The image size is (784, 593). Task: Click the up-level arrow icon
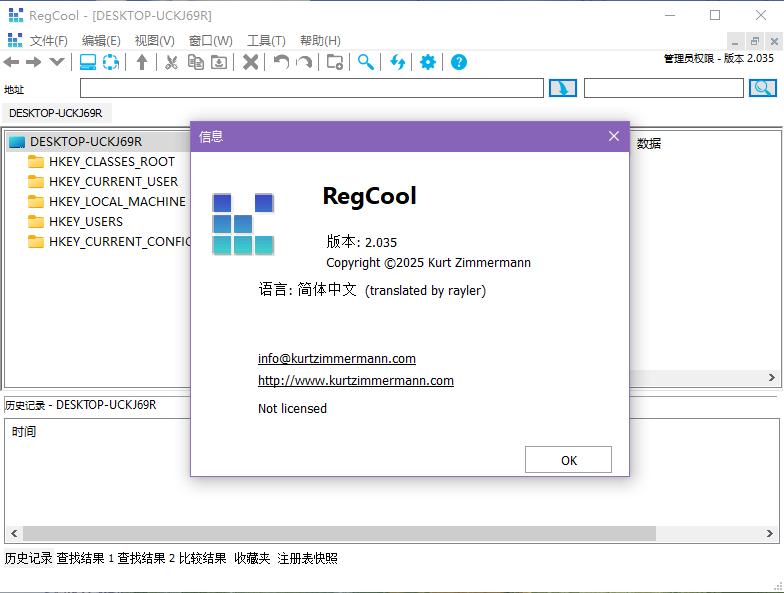click(142, 62)
